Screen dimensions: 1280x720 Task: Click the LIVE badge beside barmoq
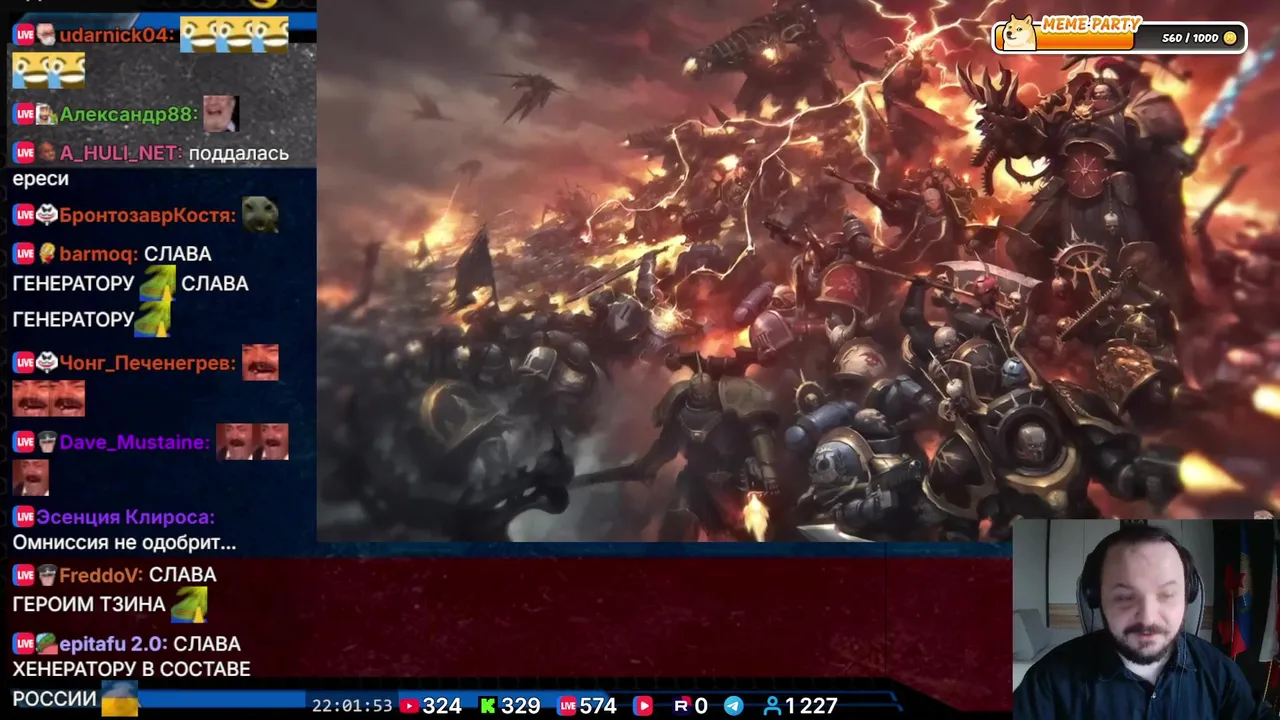tap(24, 254)
